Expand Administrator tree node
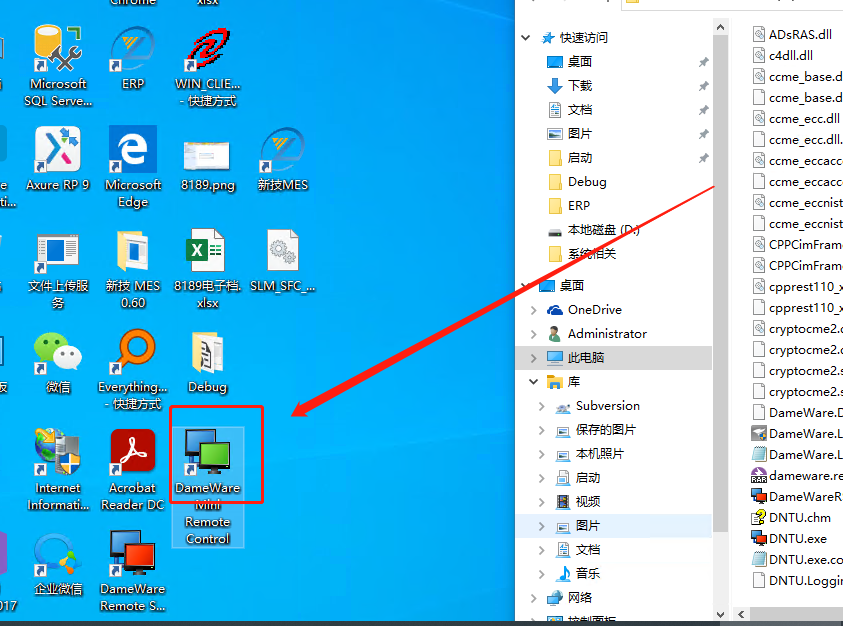843x626 pixels. (533, 334)
